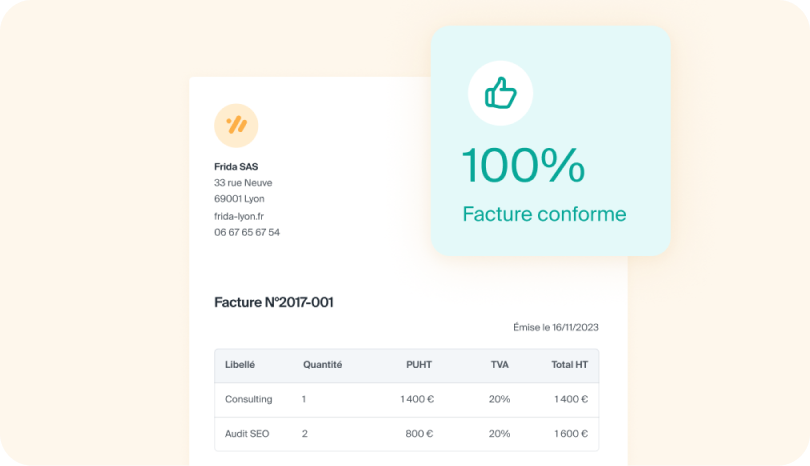Click the Émise le 16/11/2023 date

555,327
